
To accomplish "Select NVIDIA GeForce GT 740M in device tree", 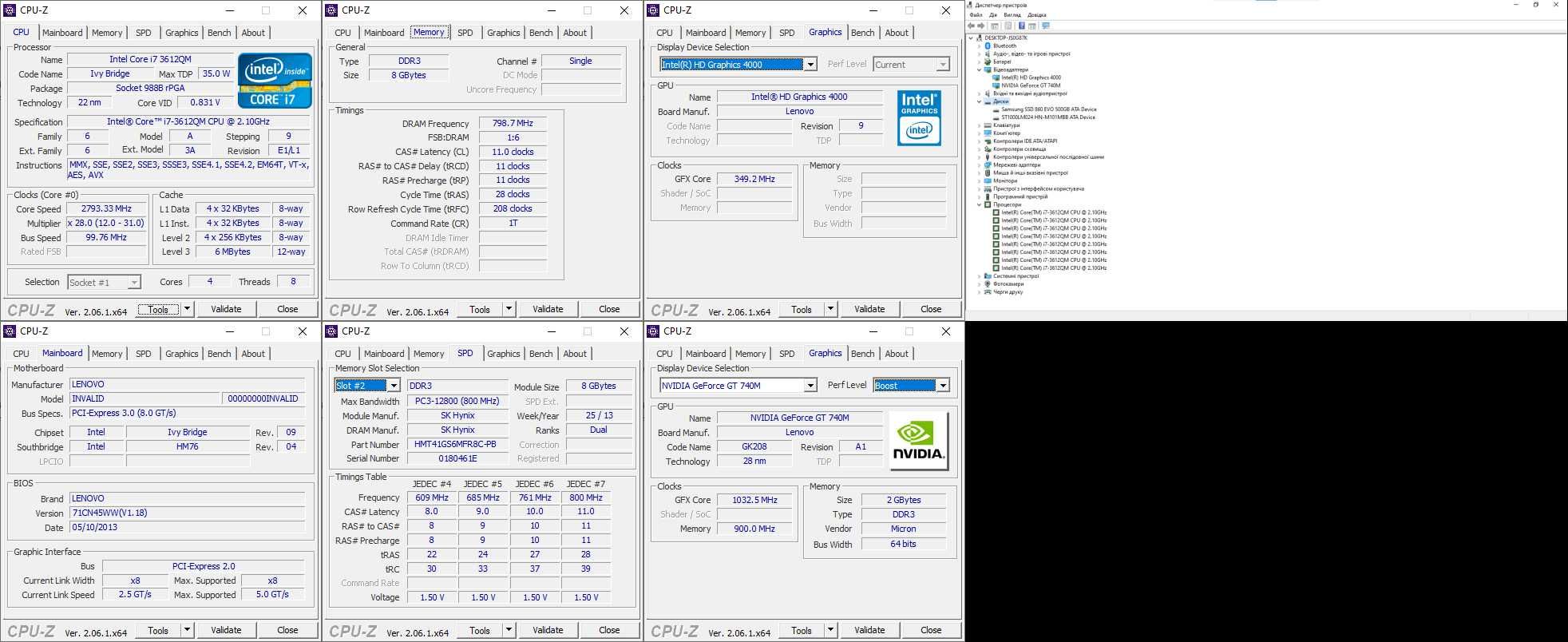I will click(1031, 85).
